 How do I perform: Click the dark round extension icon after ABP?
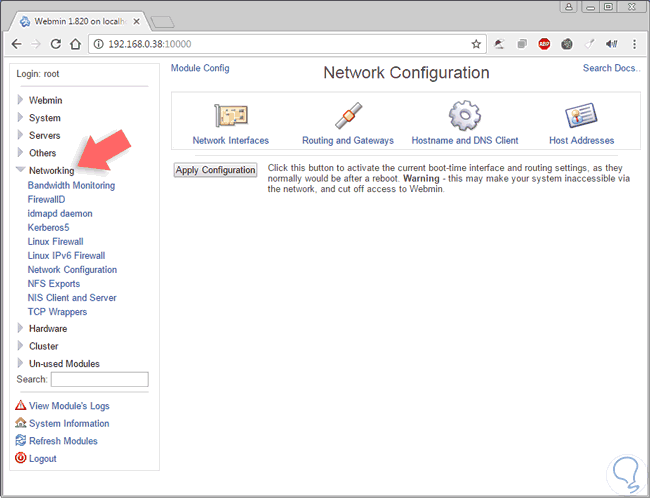567,44
